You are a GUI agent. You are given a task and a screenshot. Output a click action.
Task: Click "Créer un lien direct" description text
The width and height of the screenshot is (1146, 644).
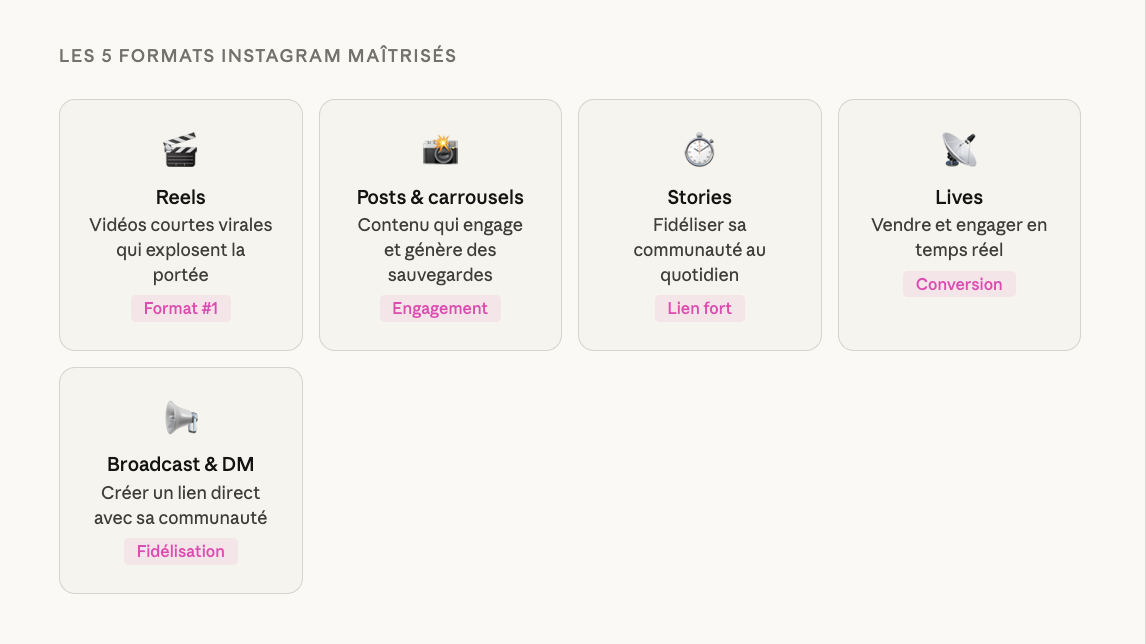click(x=181, y=493)
